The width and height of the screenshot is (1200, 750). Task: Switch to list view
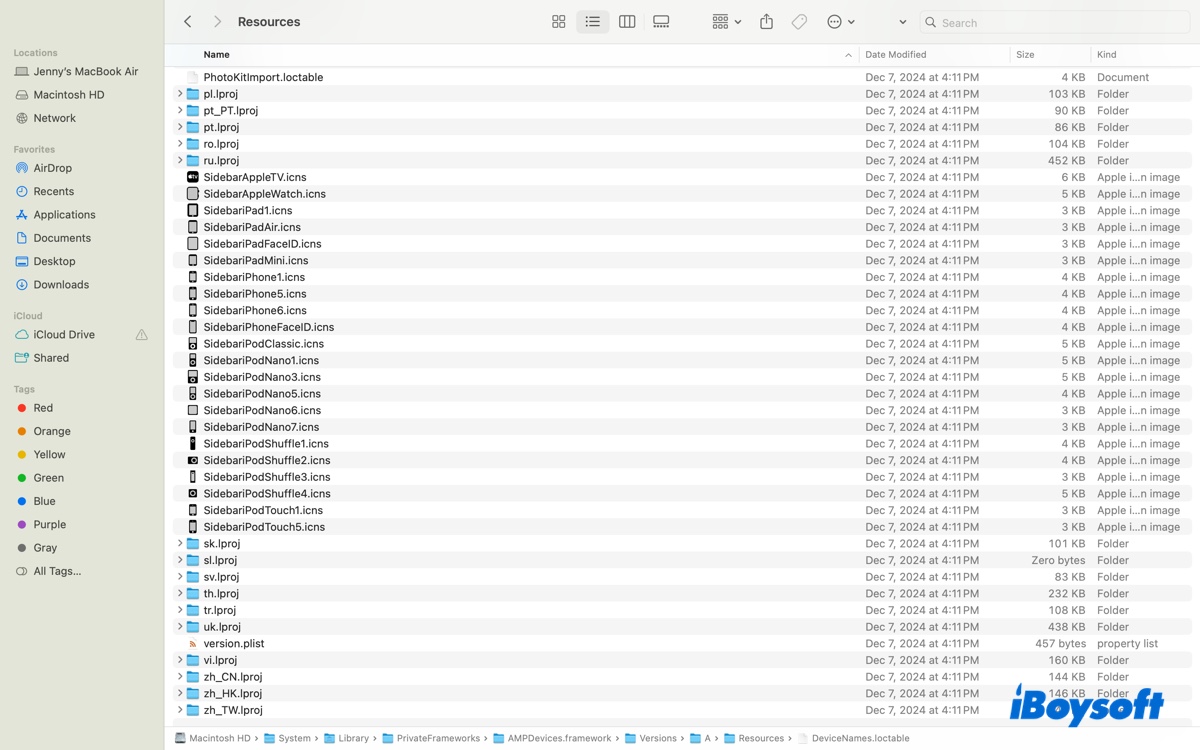[593, 22]
